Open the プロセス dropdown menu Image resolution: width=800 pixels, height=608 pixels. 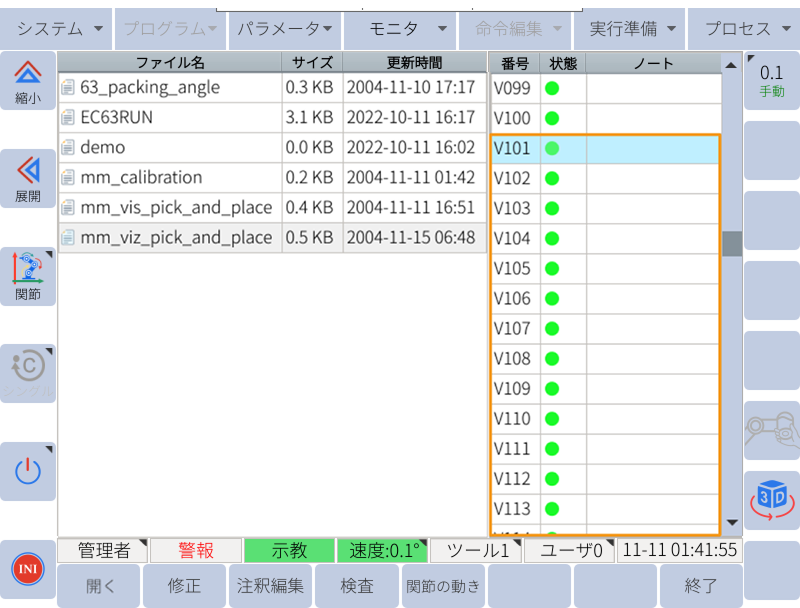pyautogui.click(x=744, y=29)
